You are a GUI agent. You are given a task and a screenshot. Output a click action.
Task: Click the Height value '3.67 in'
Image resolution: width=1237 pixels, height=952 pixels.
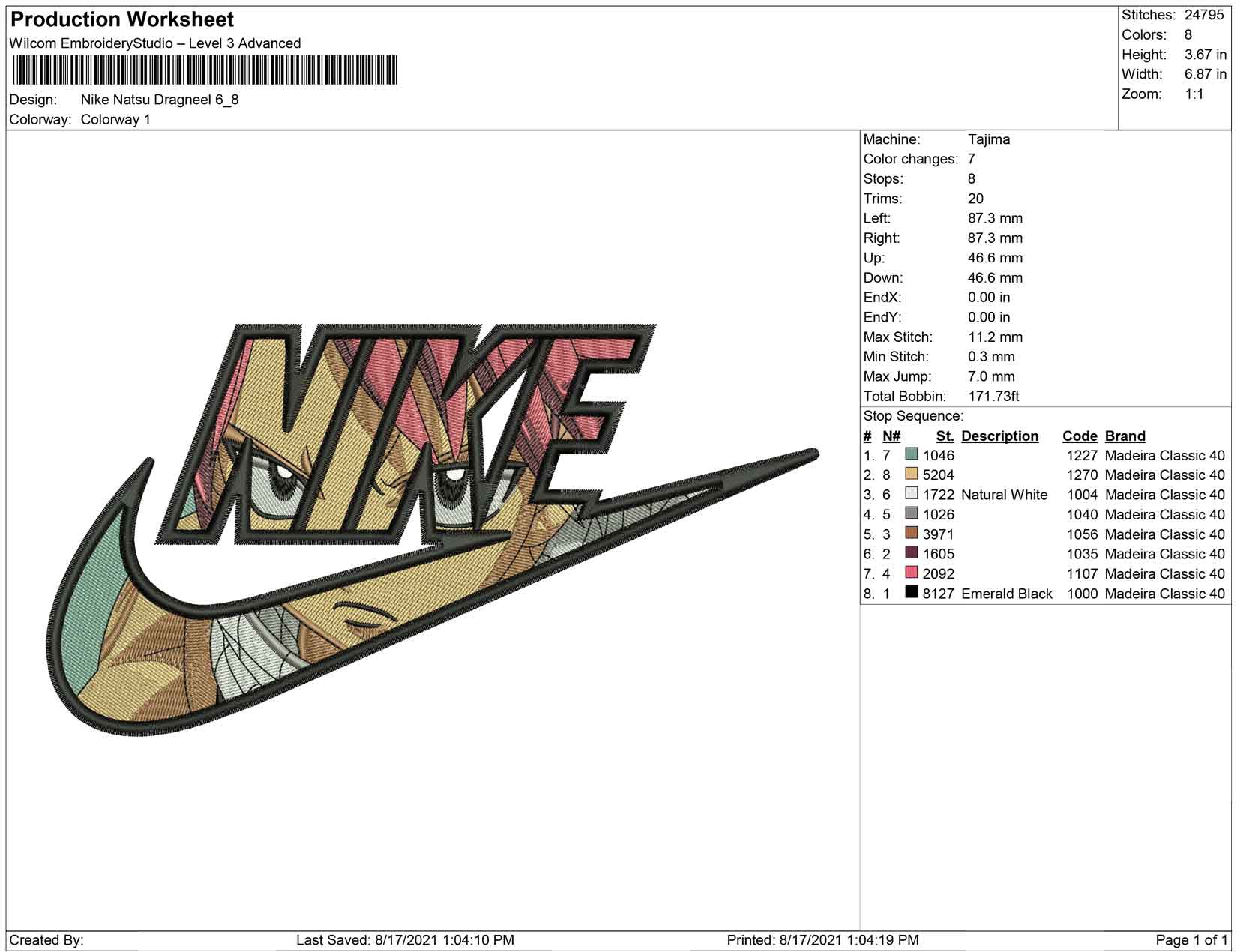pos(1206,55)
